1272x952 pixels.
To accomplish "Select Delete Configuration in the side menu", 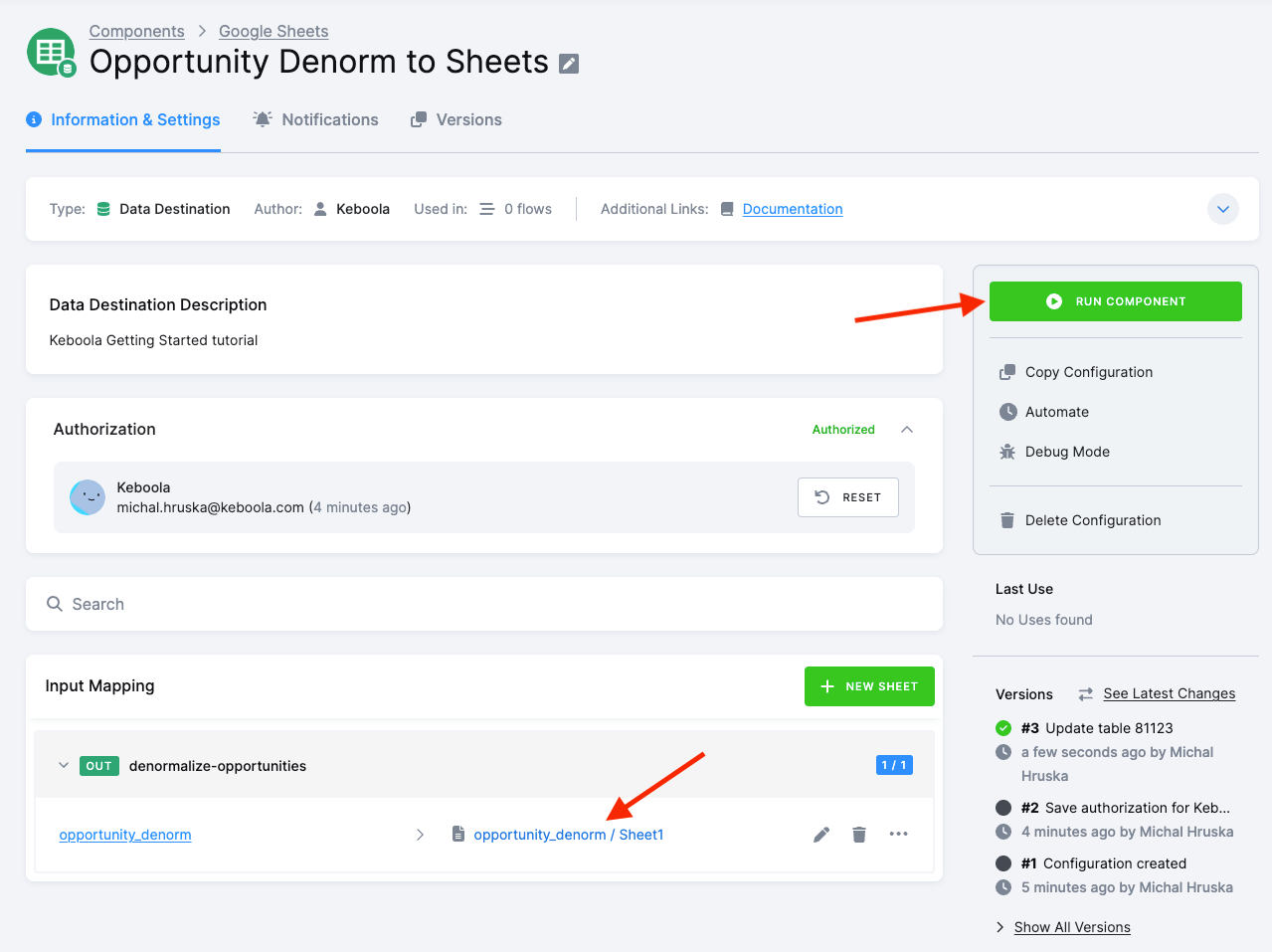I will [1080, 520].
